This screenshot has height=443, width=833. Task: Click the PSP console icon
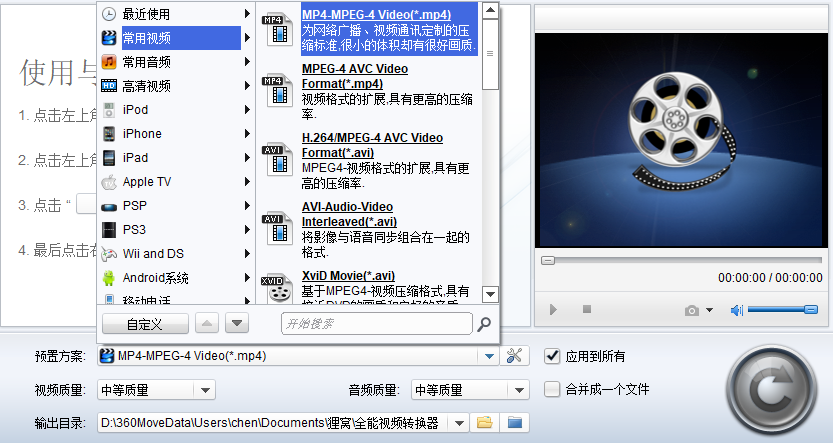click(x=109, y=207)
